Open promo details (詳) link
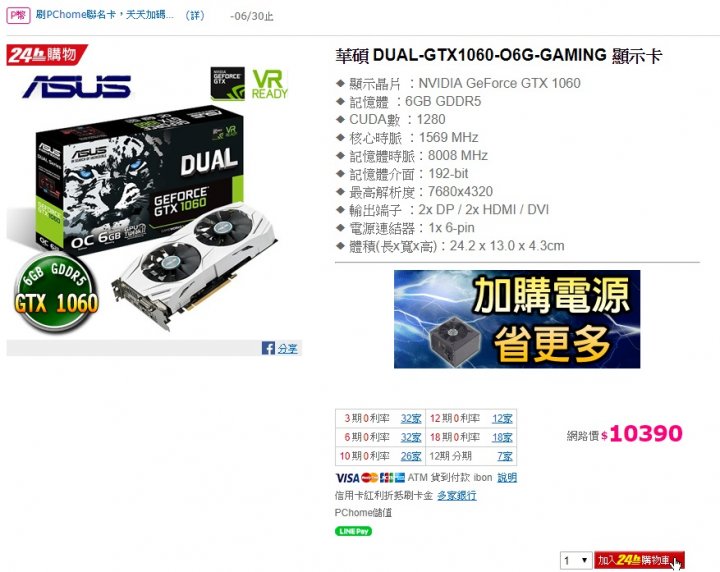This screenshot has width=720, height=572. click(x=195, y=15)
